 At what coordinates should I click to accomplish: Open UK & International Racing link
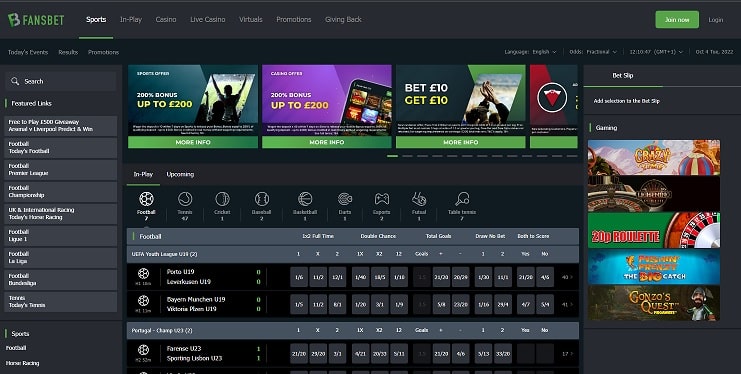point(61,214)
